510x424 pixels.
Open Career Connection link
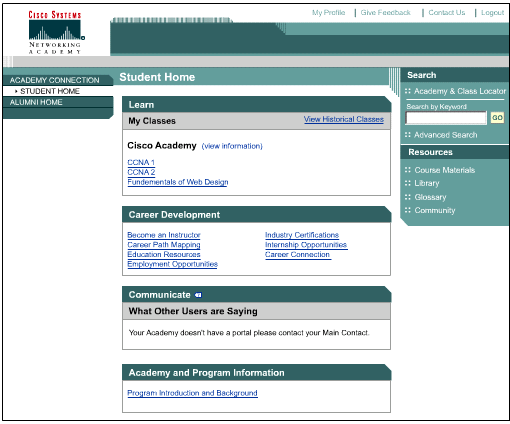(x=297, y=254)
